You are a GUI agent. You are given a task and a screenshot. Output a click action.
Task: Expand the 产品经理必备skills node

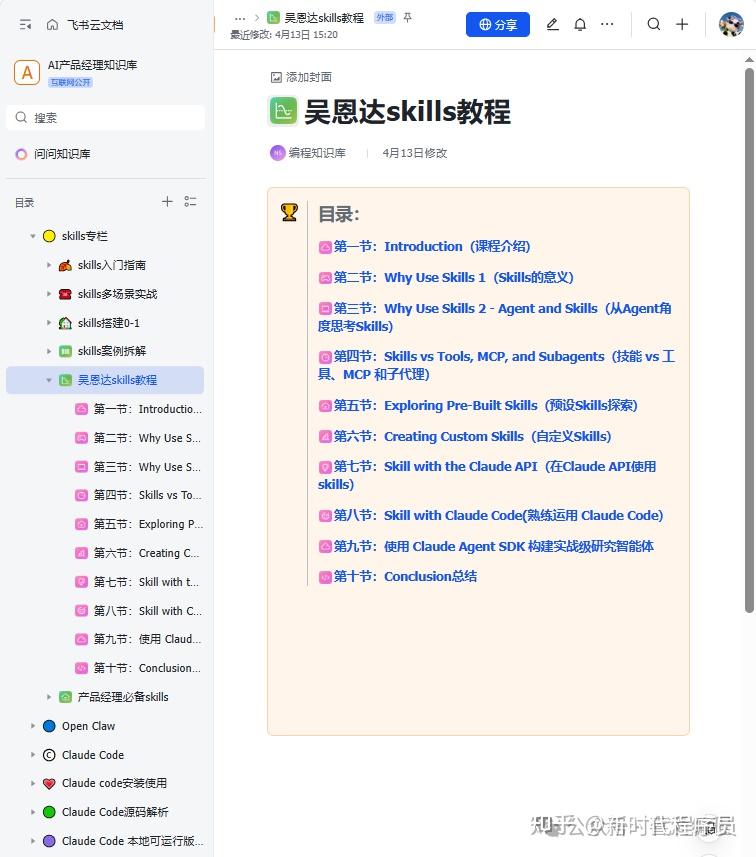[49, 697]
